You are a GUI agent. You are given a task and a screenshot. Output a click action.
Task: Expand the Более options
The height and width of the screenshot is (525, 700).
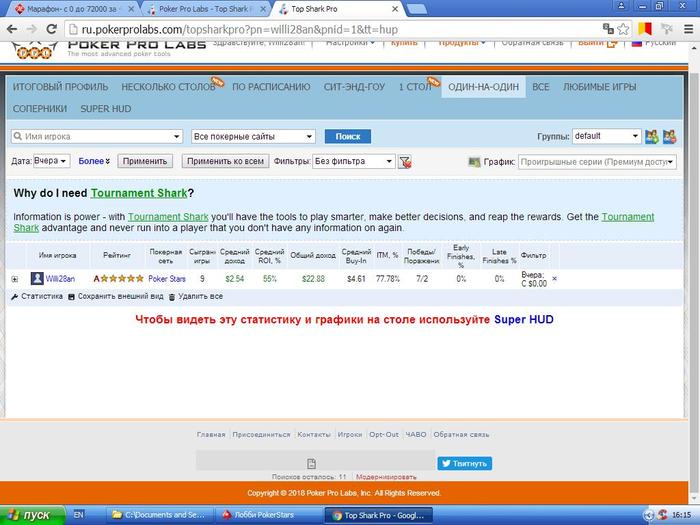tap(94, 161)
